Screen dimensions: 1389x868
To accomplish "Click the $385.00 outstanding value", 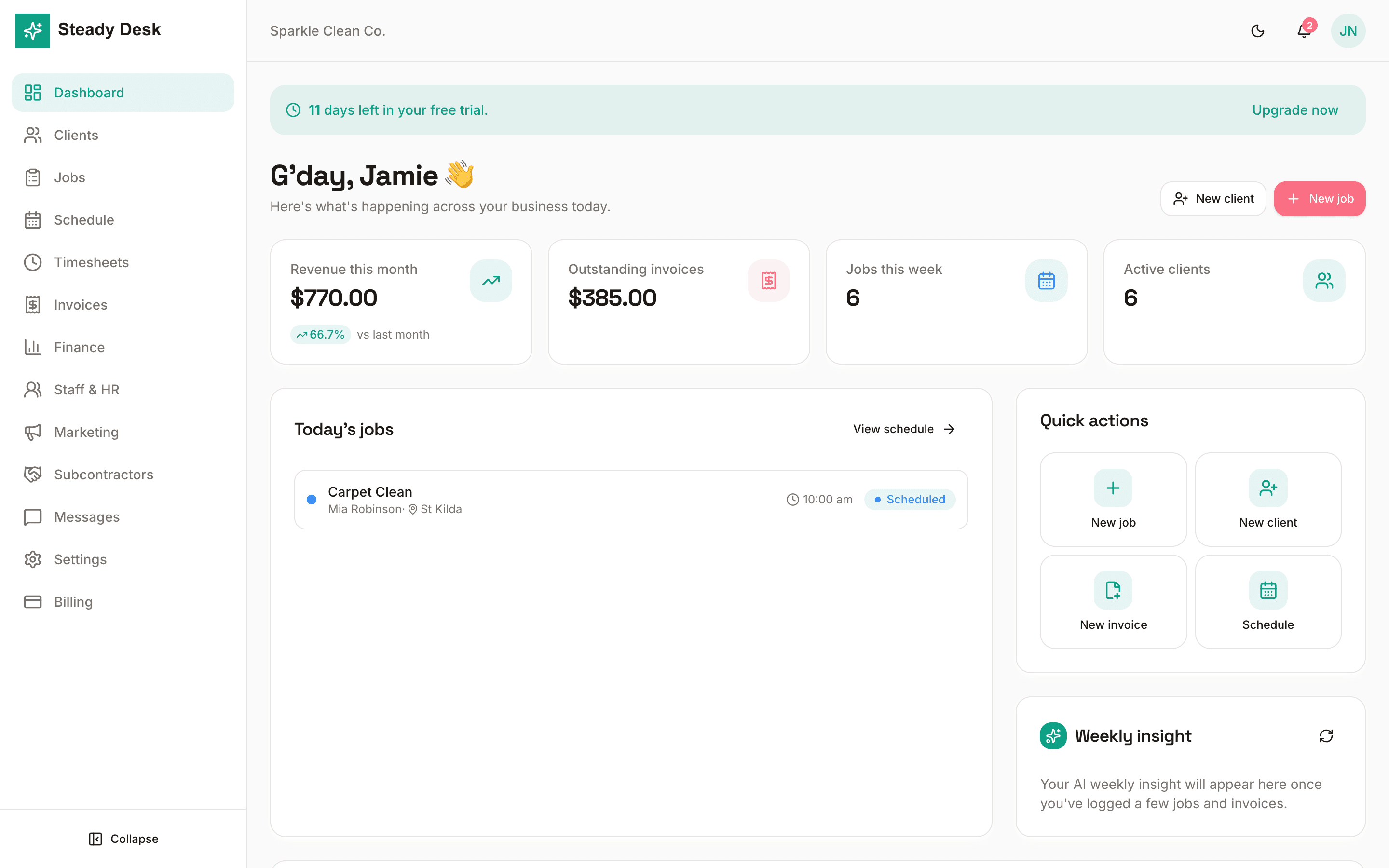I will tap(612, 298).
